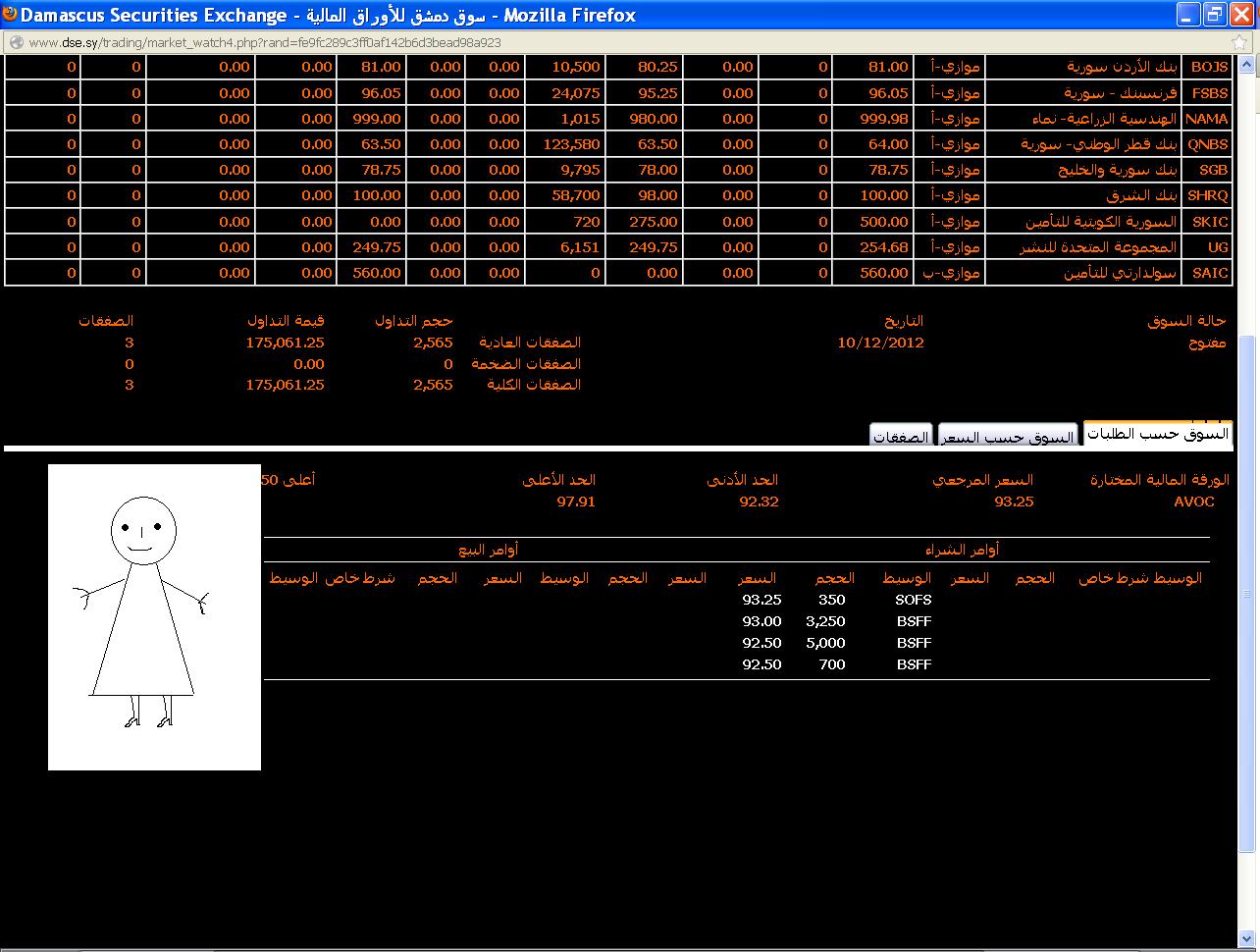Click the الصفقات الضخمة summary row label

pyautogui.click(x=526, y=364)
